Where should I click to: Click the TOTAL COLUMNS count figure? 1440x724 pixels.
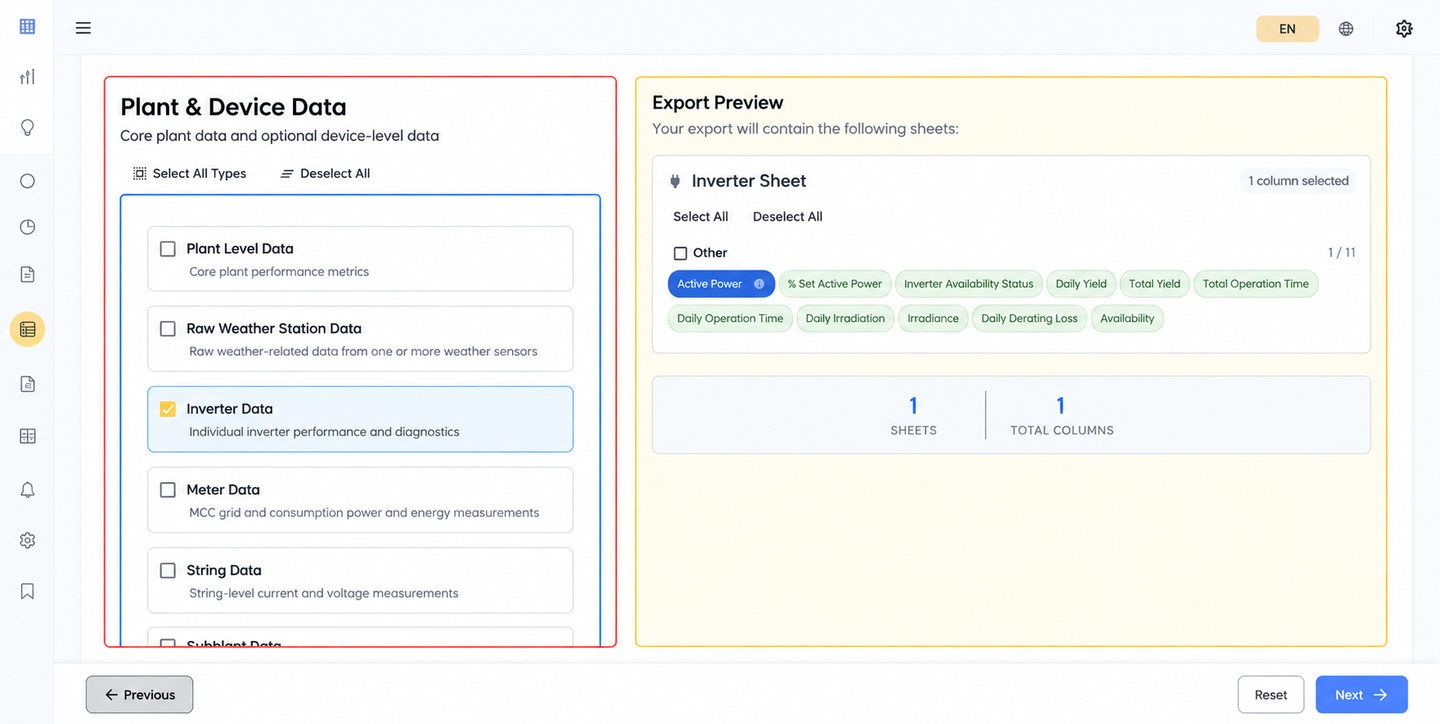(1061, 405)
